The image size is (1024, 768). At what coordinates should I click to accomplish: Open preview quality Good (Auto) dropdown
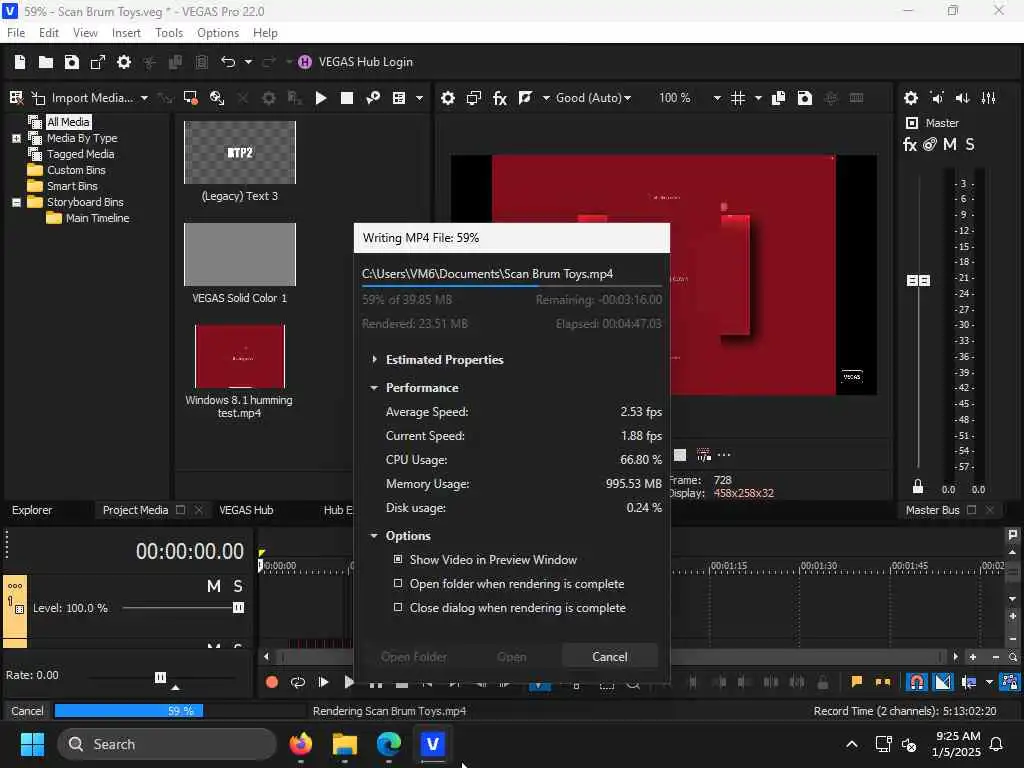click(593, 98)
